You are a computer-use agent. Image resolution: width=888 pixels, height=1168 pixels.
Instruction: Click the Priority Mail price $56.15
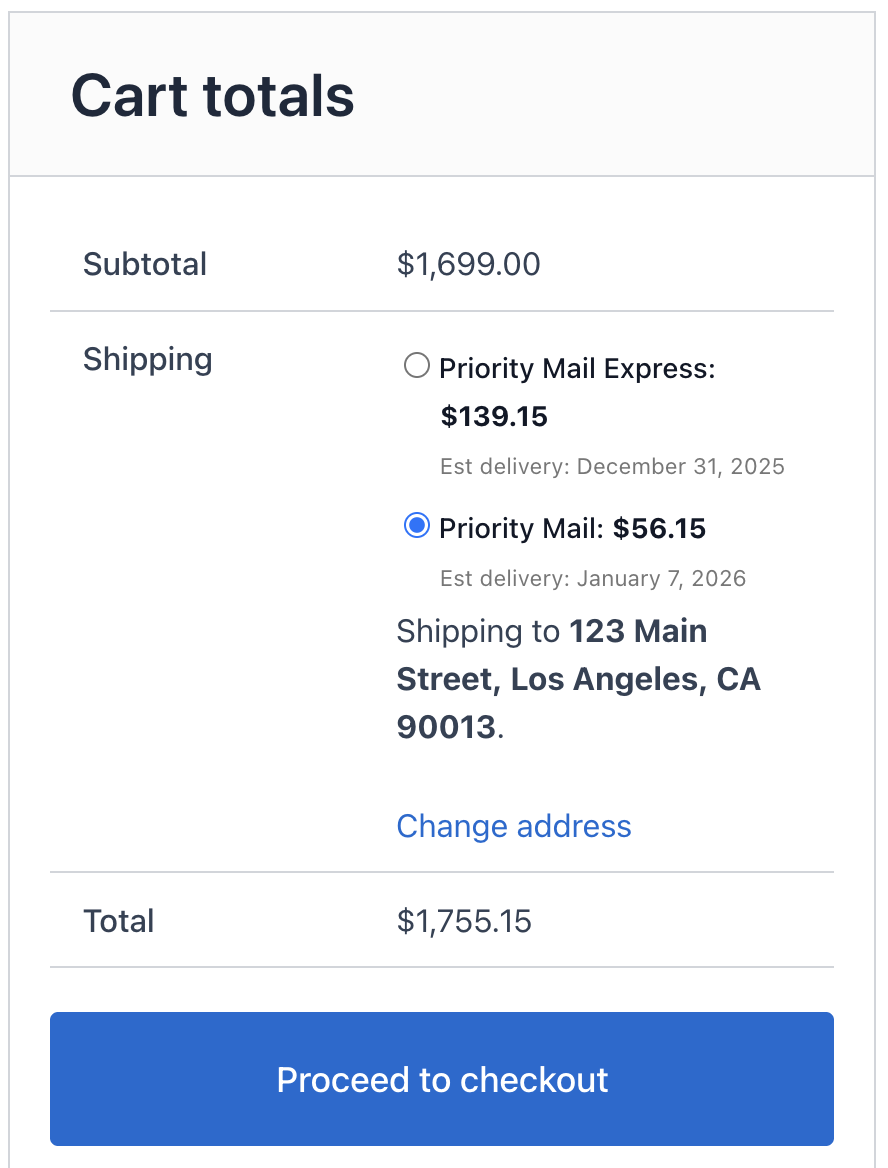tap(659, 528)
